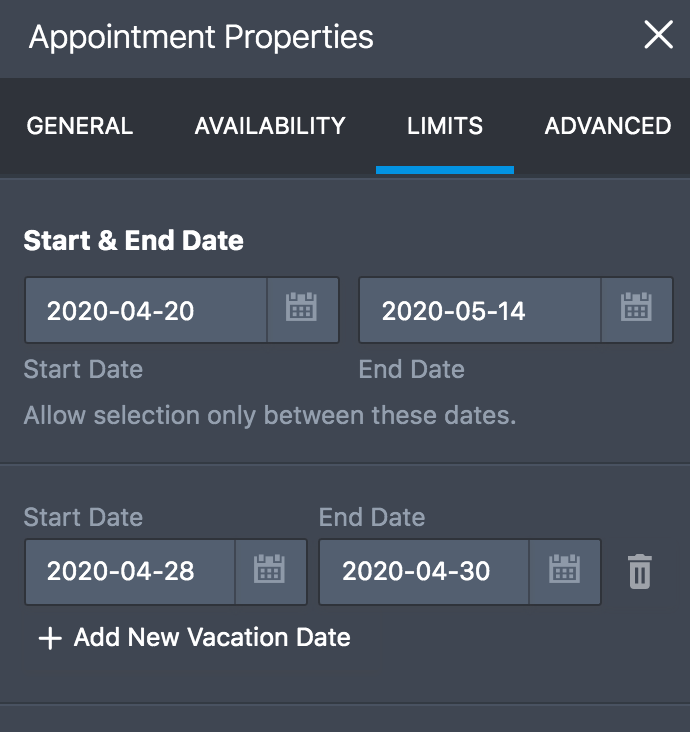Click the Start Date label under 2020-04-20
The height and width of the screenshot is (732, 690).
tap(83, 369)
